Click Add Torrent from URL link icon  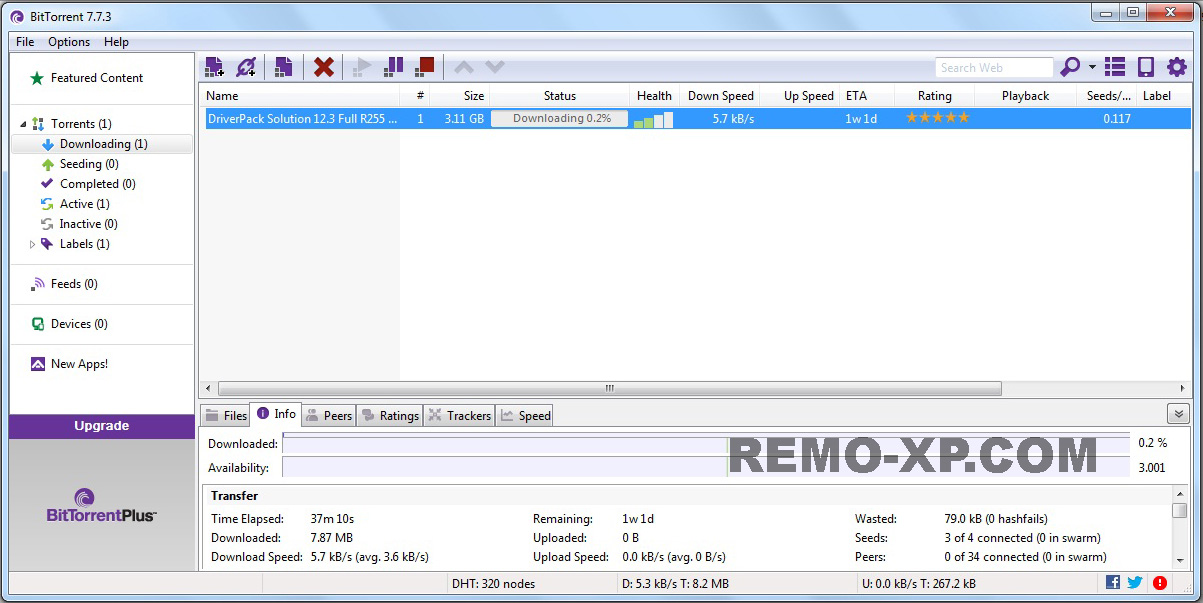click(x=246, y=67)
